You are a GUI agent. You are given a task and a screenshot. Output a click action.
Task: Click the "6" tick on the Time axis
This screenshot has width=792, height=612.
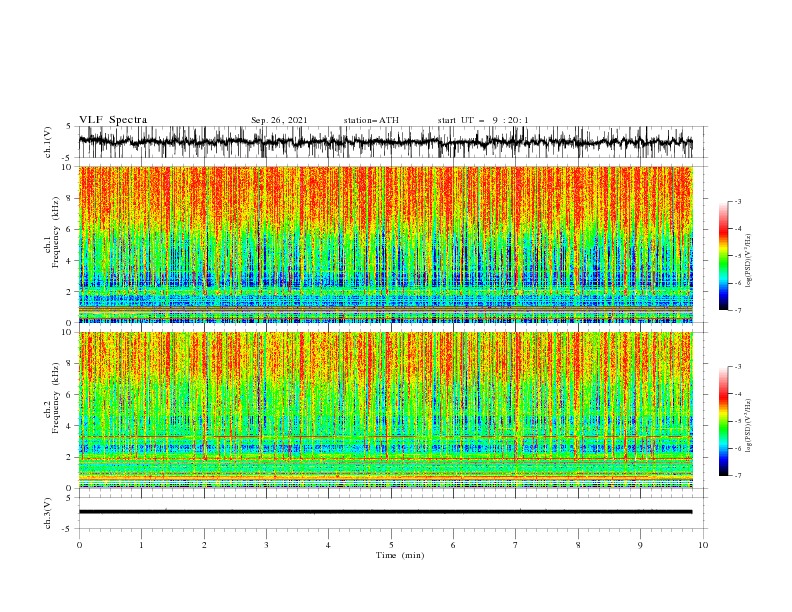453,545
